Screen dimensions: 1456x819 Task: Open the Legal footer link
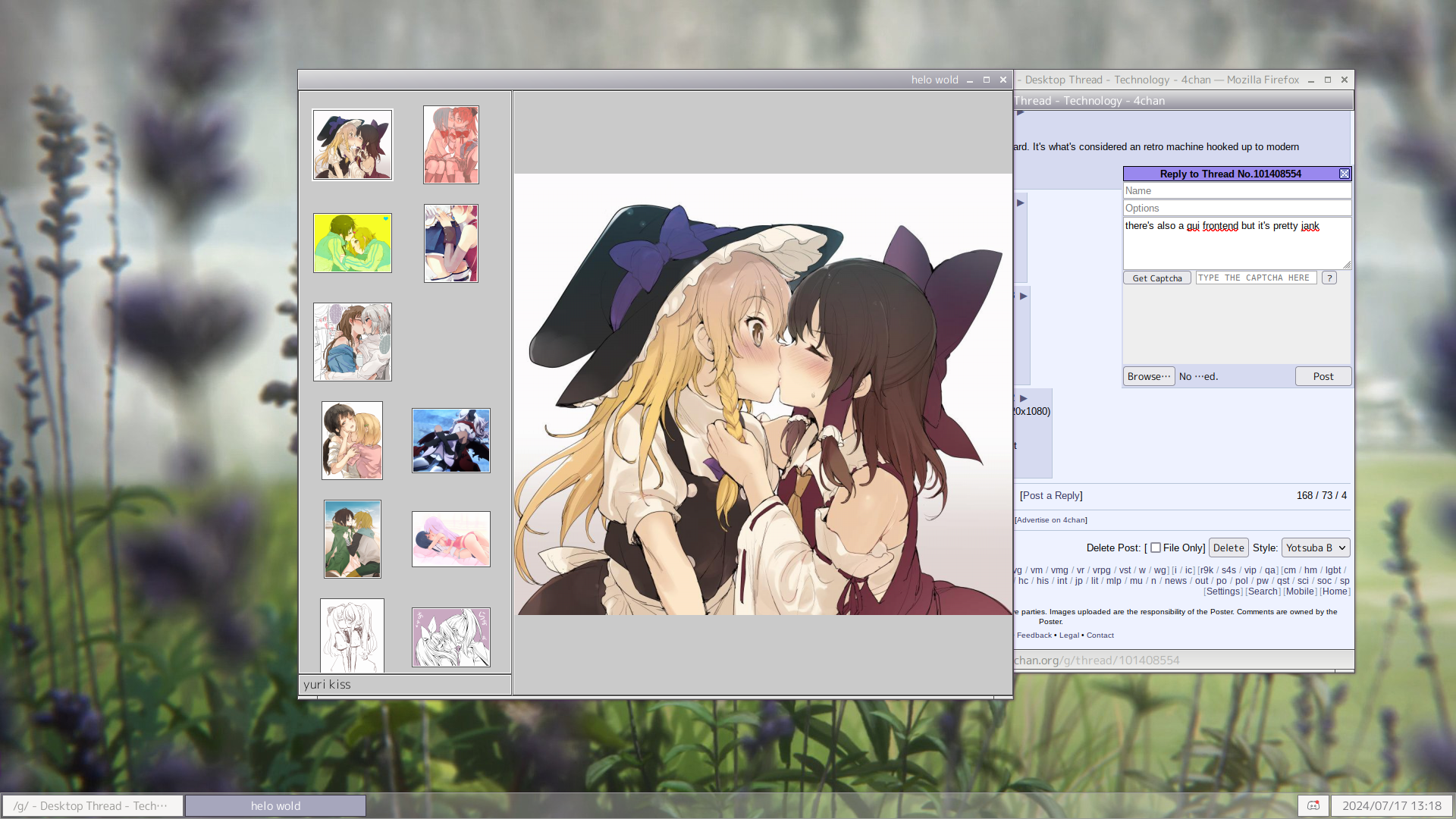point(1069,635)
